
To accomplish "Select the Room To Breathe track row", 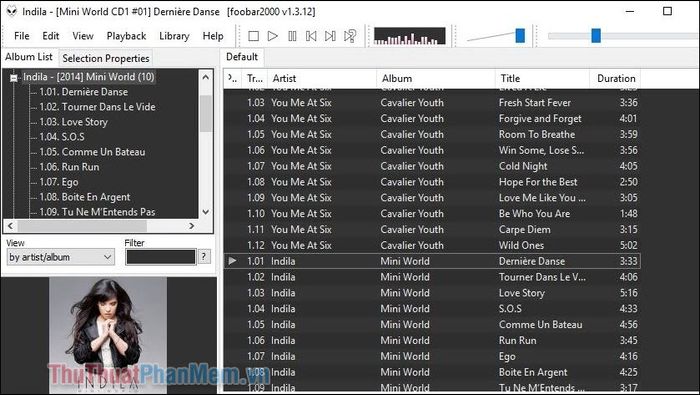I will [432, 134].
